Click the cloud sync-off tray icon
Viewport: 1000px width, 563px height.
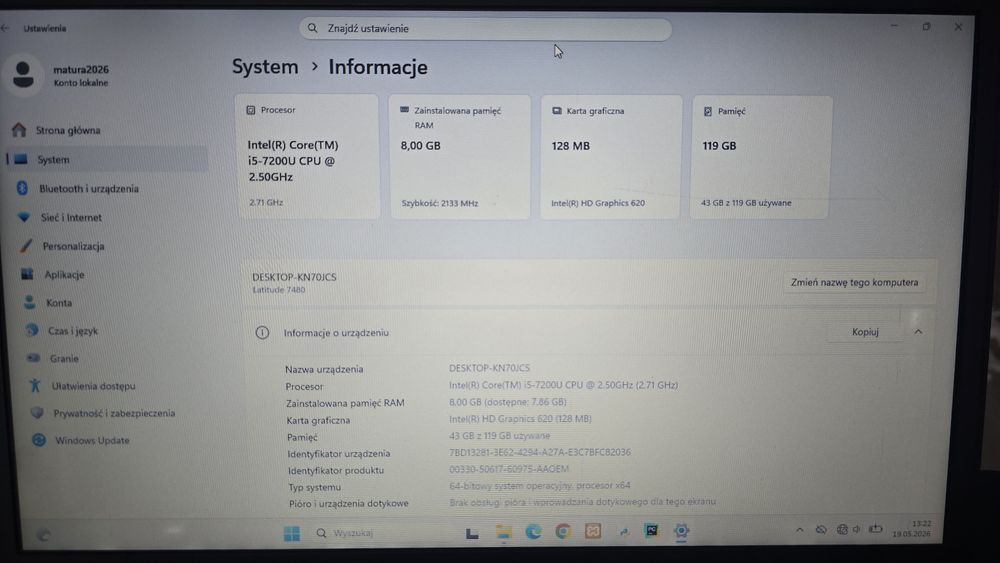pyautogui.click(x=821, y=530)
